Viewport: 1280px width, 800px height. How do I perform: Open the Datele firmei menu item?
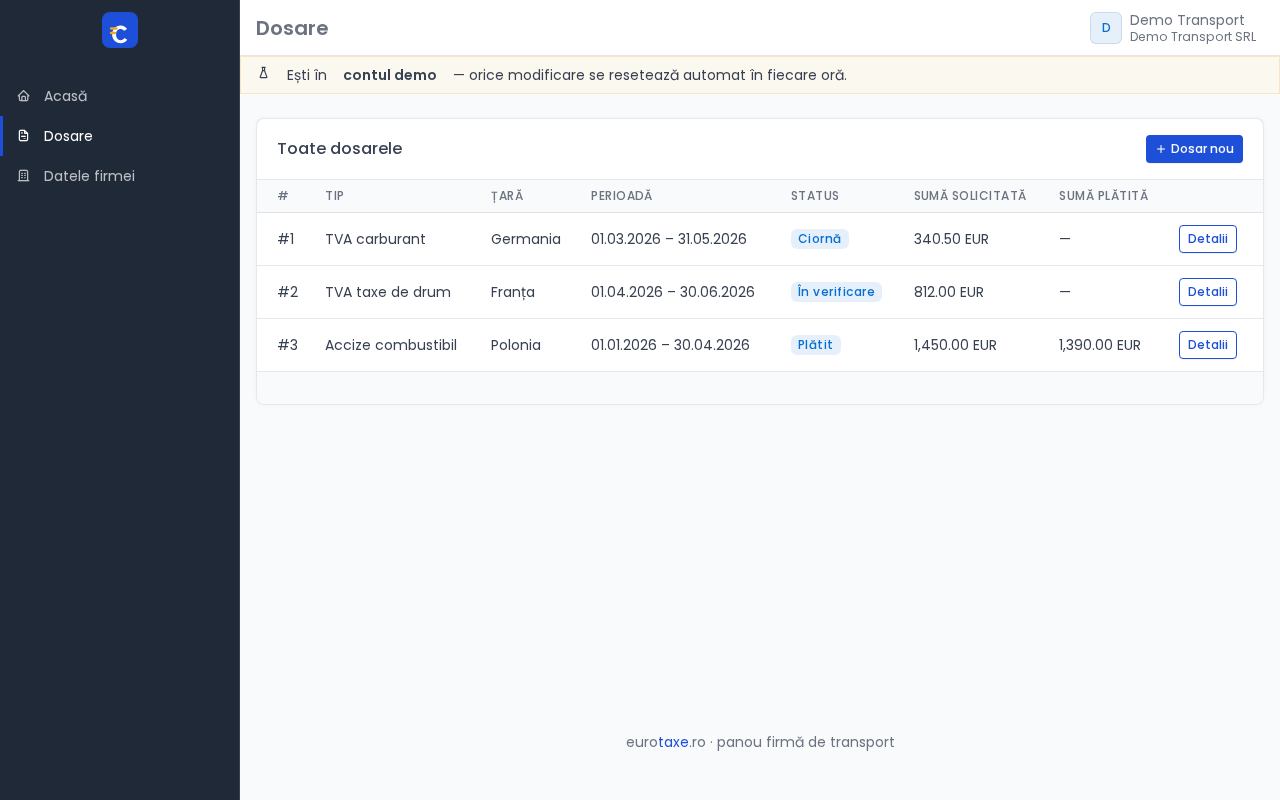[x=120, y=176]
